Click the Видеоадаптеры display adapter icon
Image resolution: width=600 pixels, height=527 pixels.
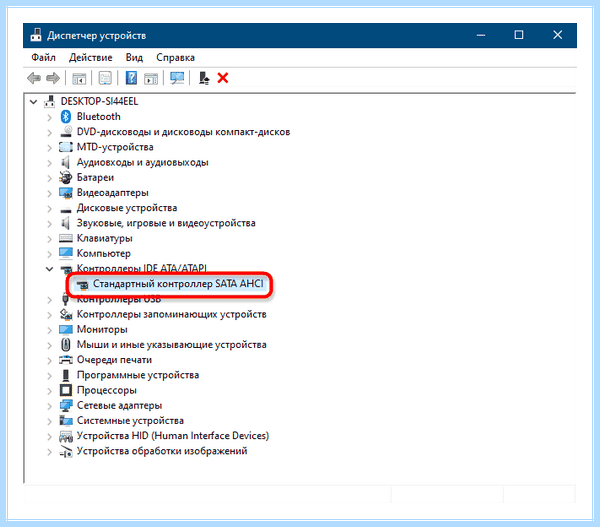pos(66,193)
